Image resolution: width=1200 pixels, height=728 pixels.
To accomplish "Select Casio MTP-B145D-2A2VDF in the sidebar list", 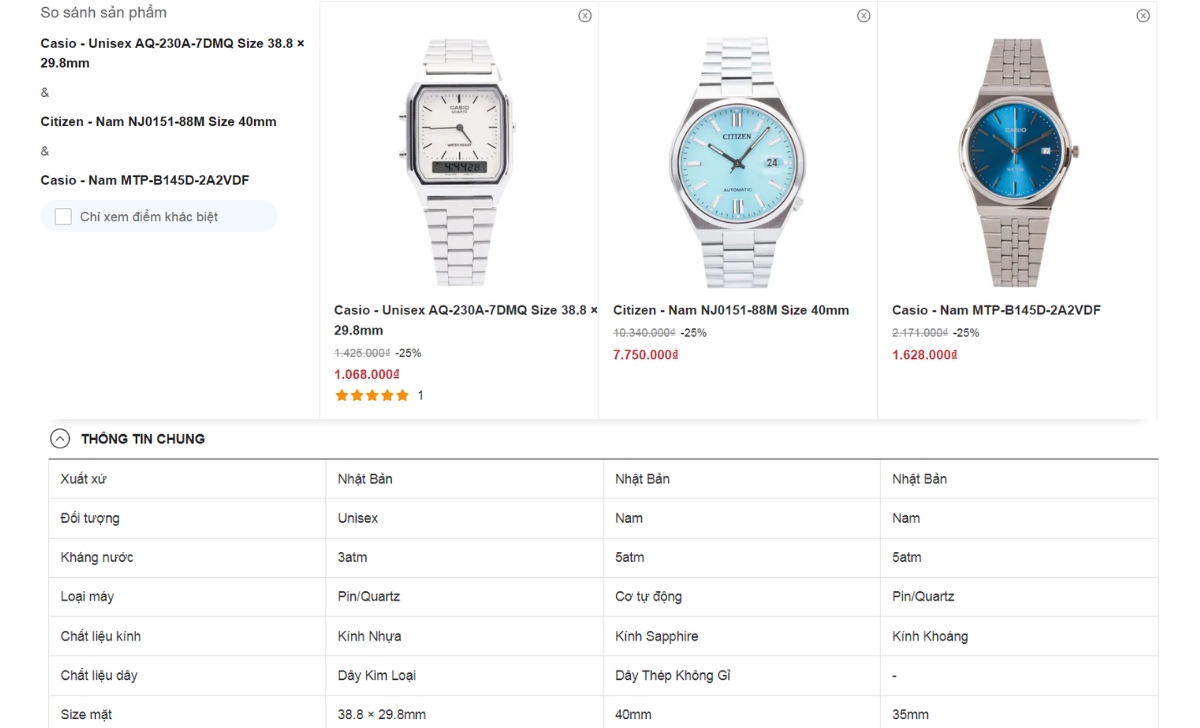I will coord(145,181).
